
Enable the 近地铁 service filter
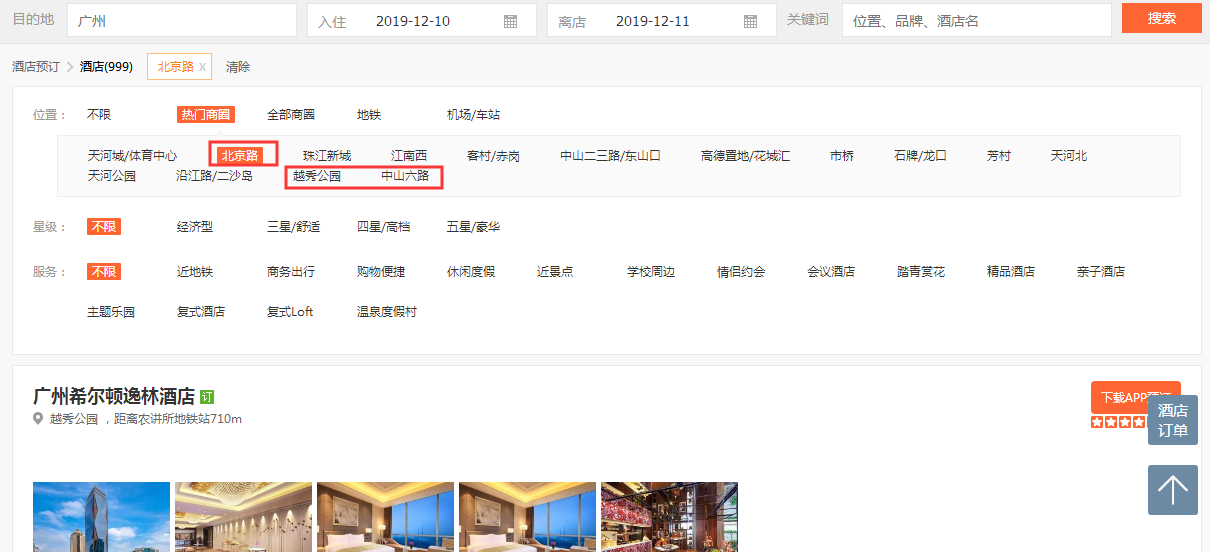[x=195, y=271]
